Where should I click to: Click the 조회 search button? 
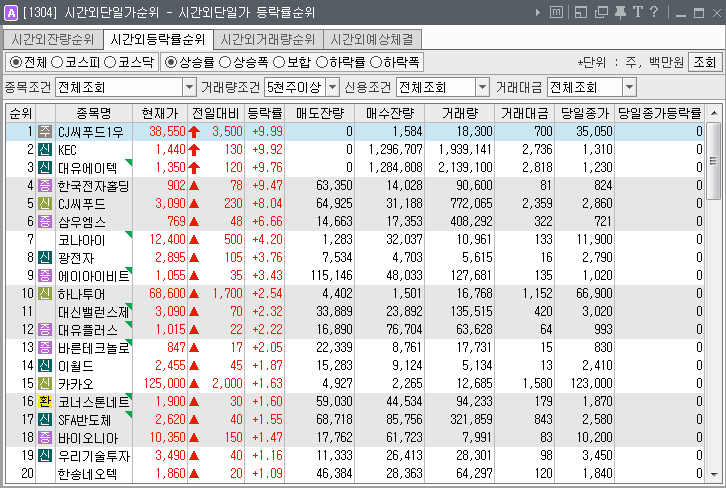pos(705,62)
